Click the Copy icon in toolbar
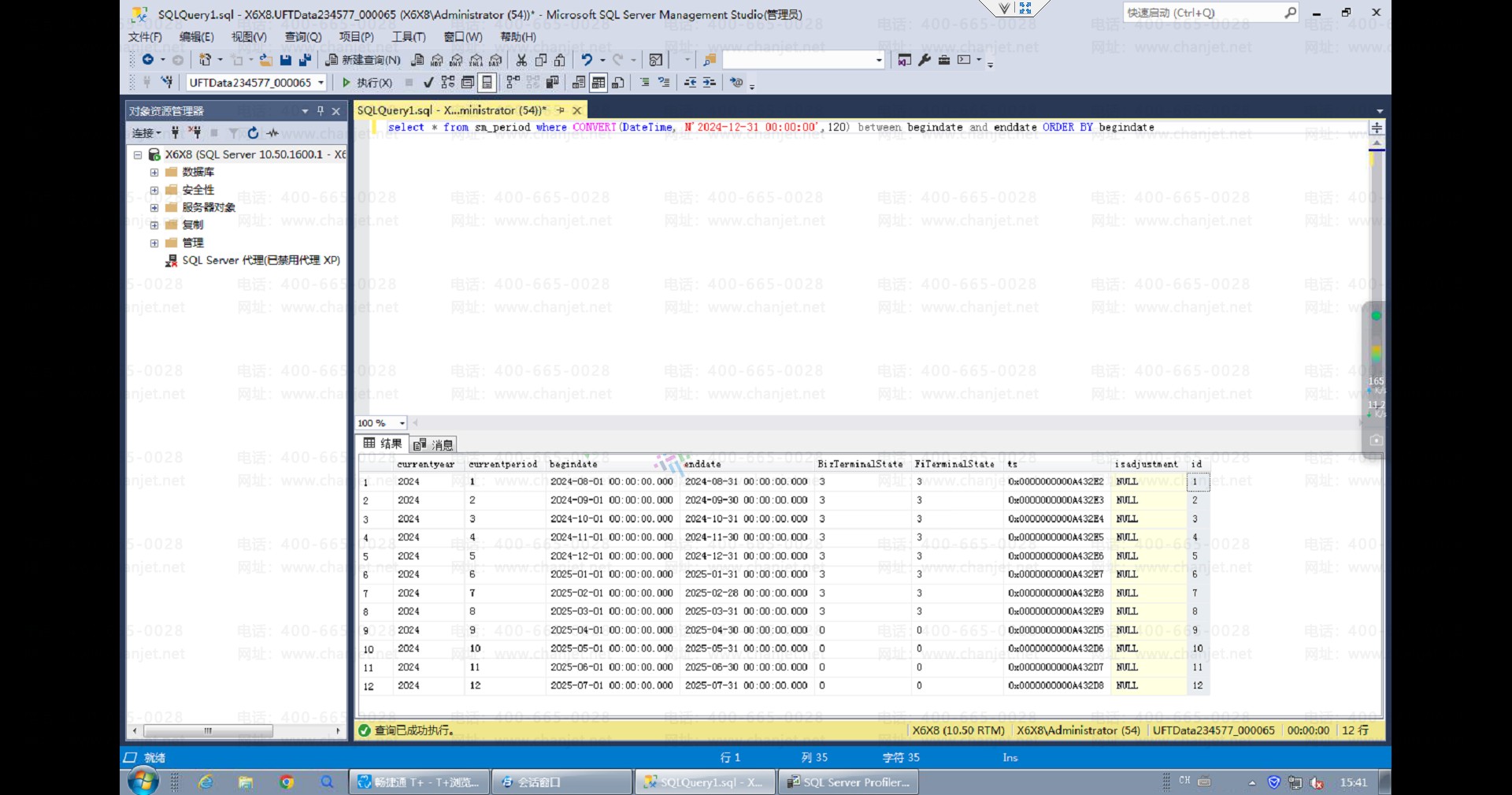Screen dimensions: 1512x795 [x=541, y=60]
